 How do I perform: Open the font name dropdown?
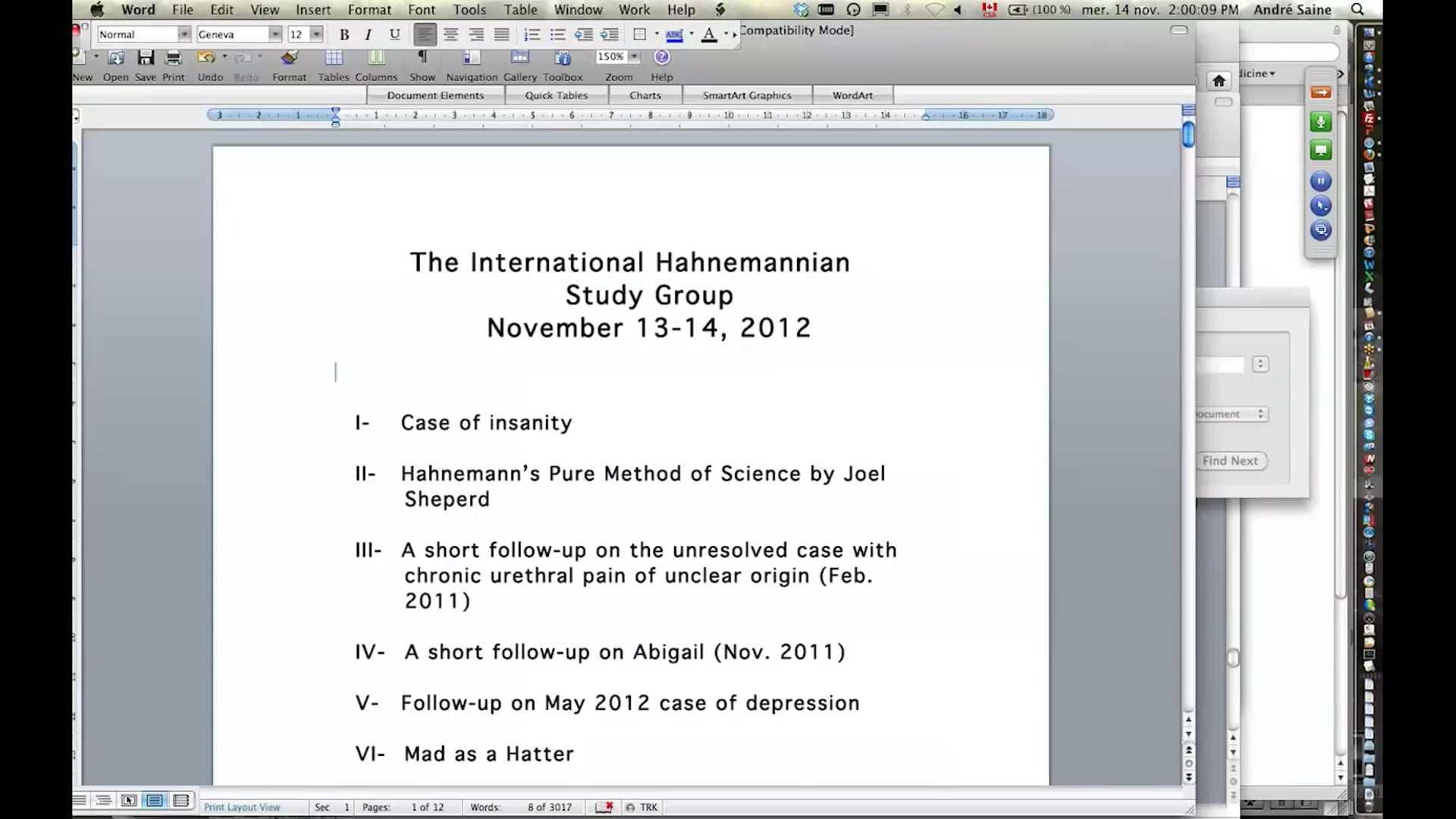coord(275,34)
